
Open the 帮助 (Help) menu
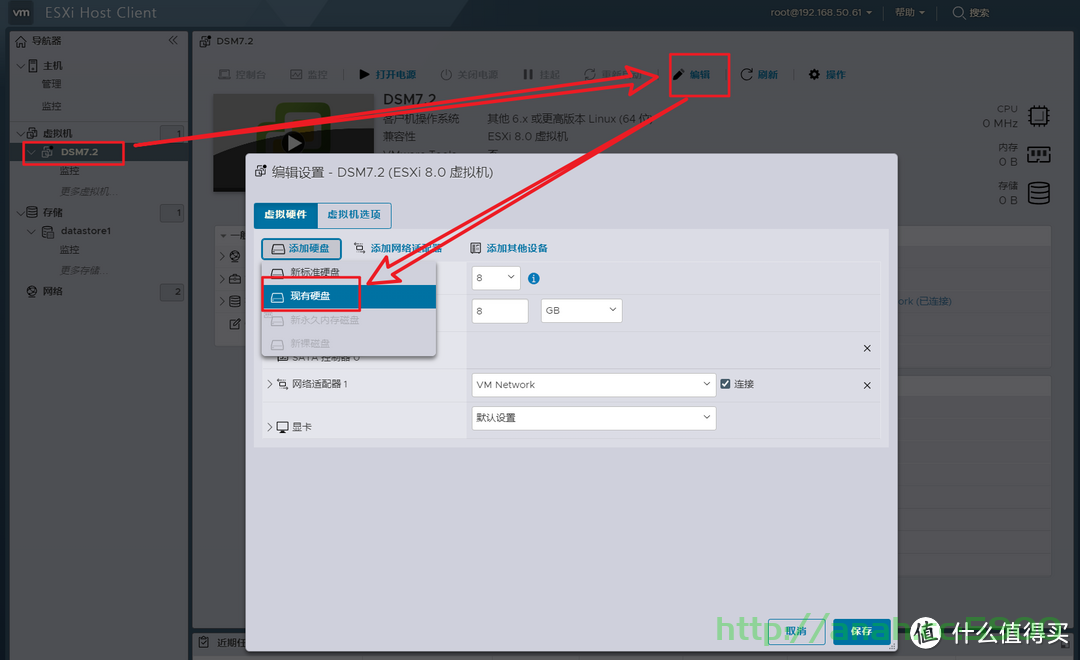pyautogui.click(x=909, y=12)
